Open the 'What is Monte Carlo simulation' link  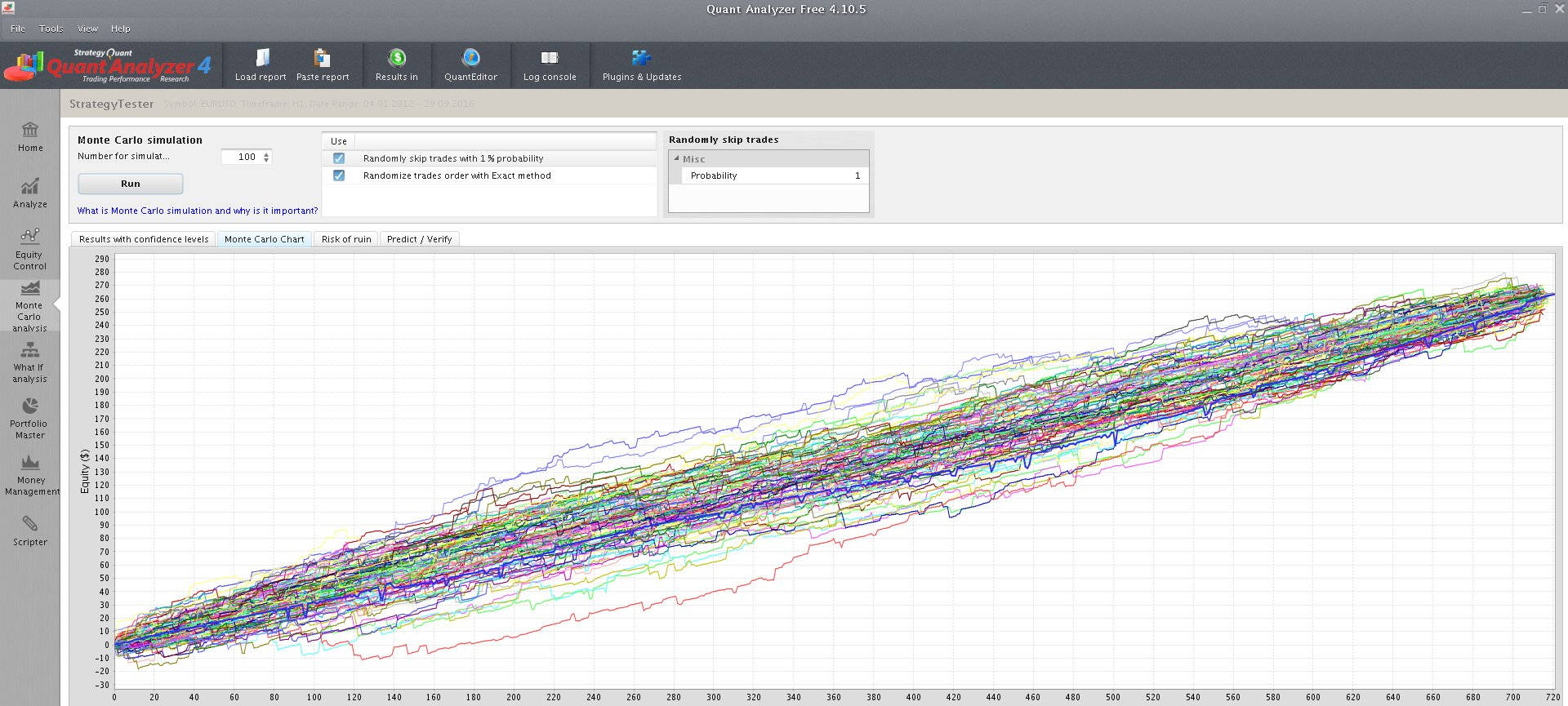point(198,211)
